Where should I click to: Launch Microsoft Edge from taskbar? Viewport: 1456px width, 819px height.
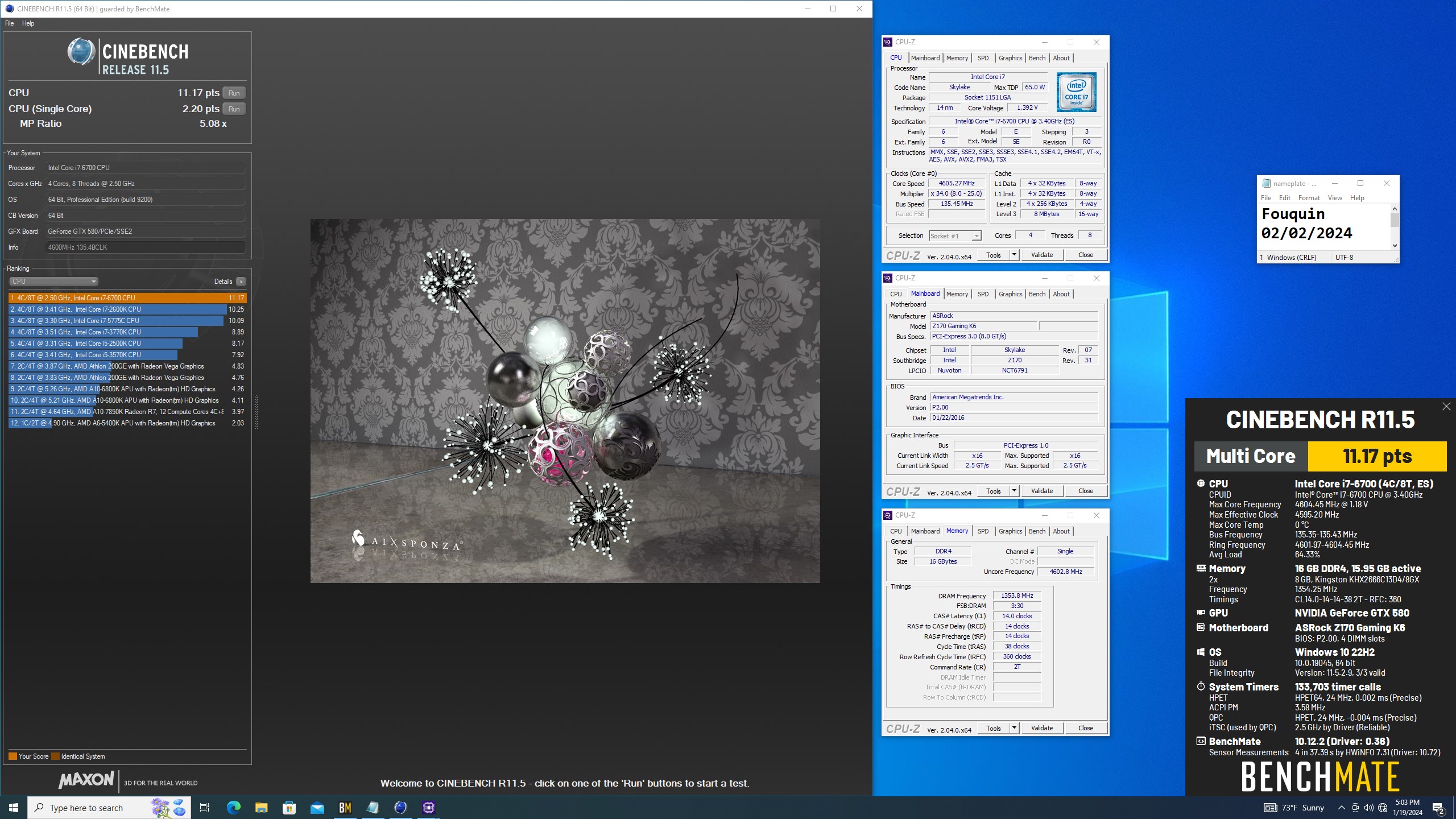233,808
